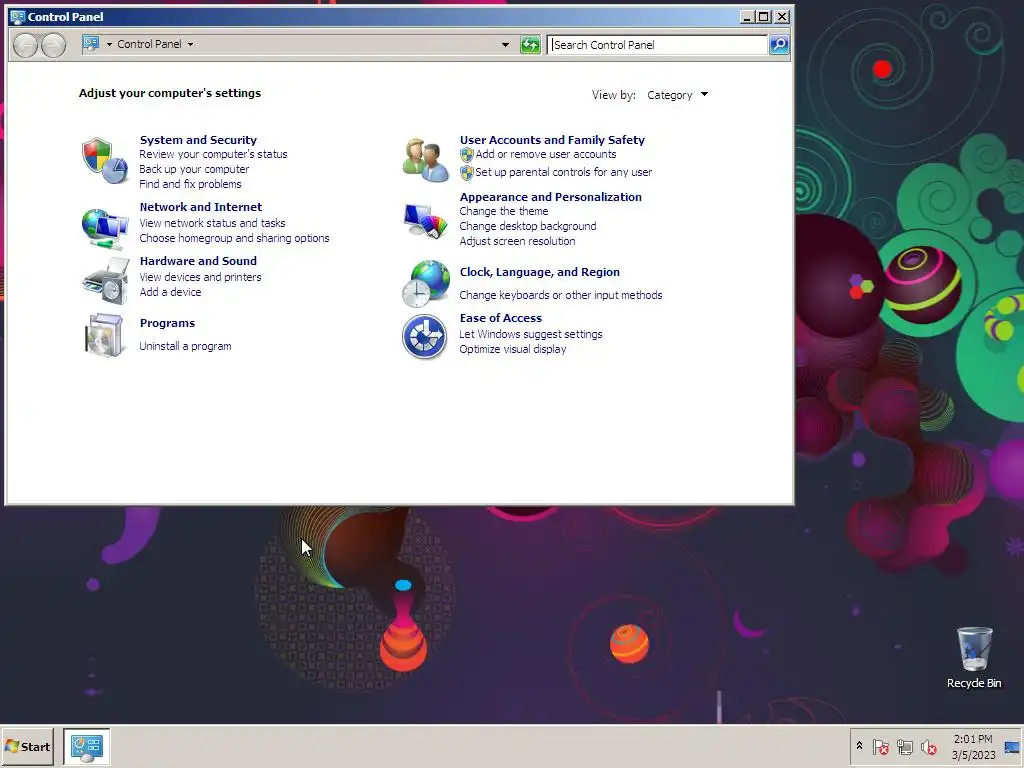Open View network status and tasks

coord(212,223)
